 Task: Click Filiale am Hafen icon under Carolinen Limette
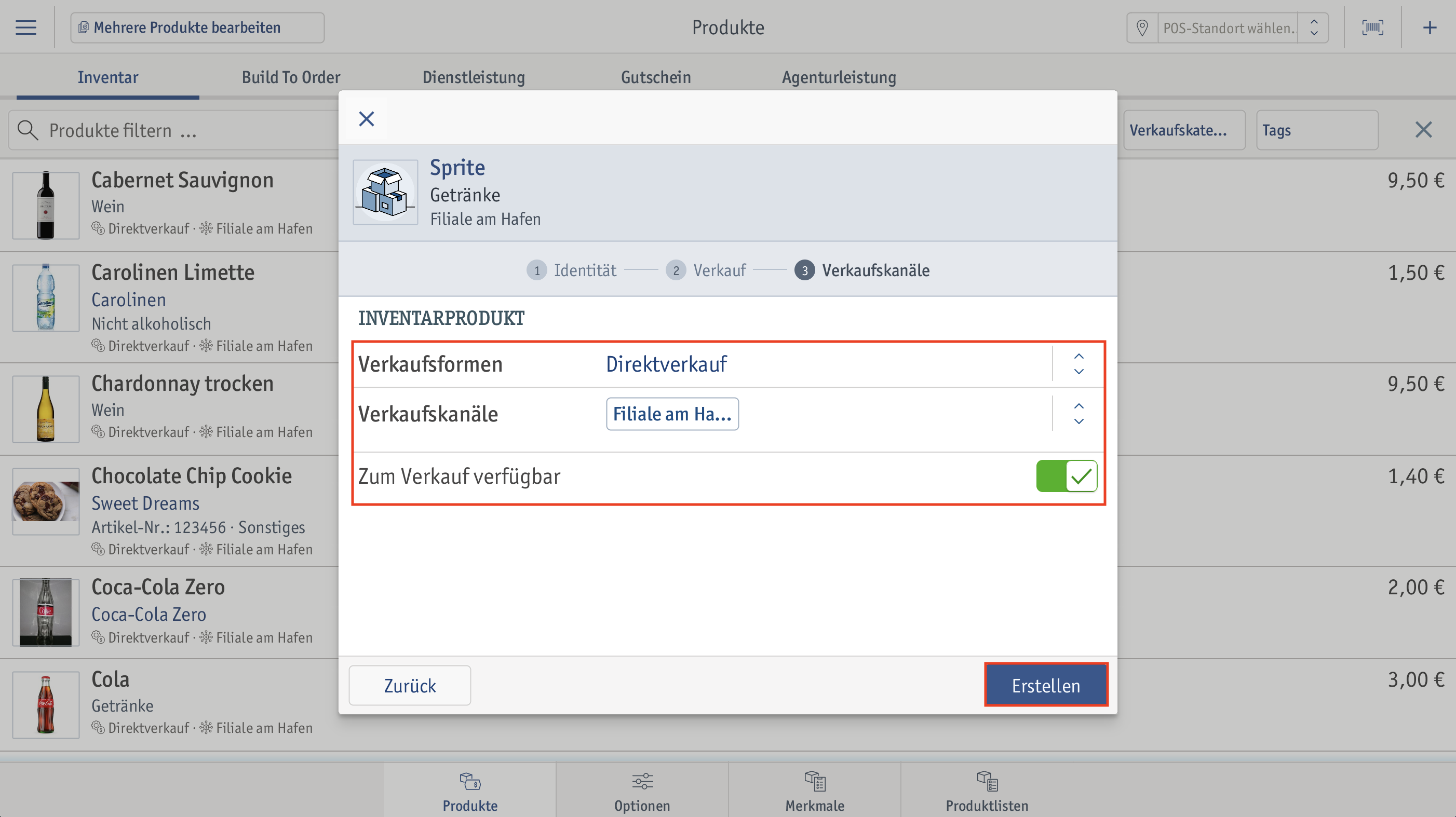tap(206, 346)
